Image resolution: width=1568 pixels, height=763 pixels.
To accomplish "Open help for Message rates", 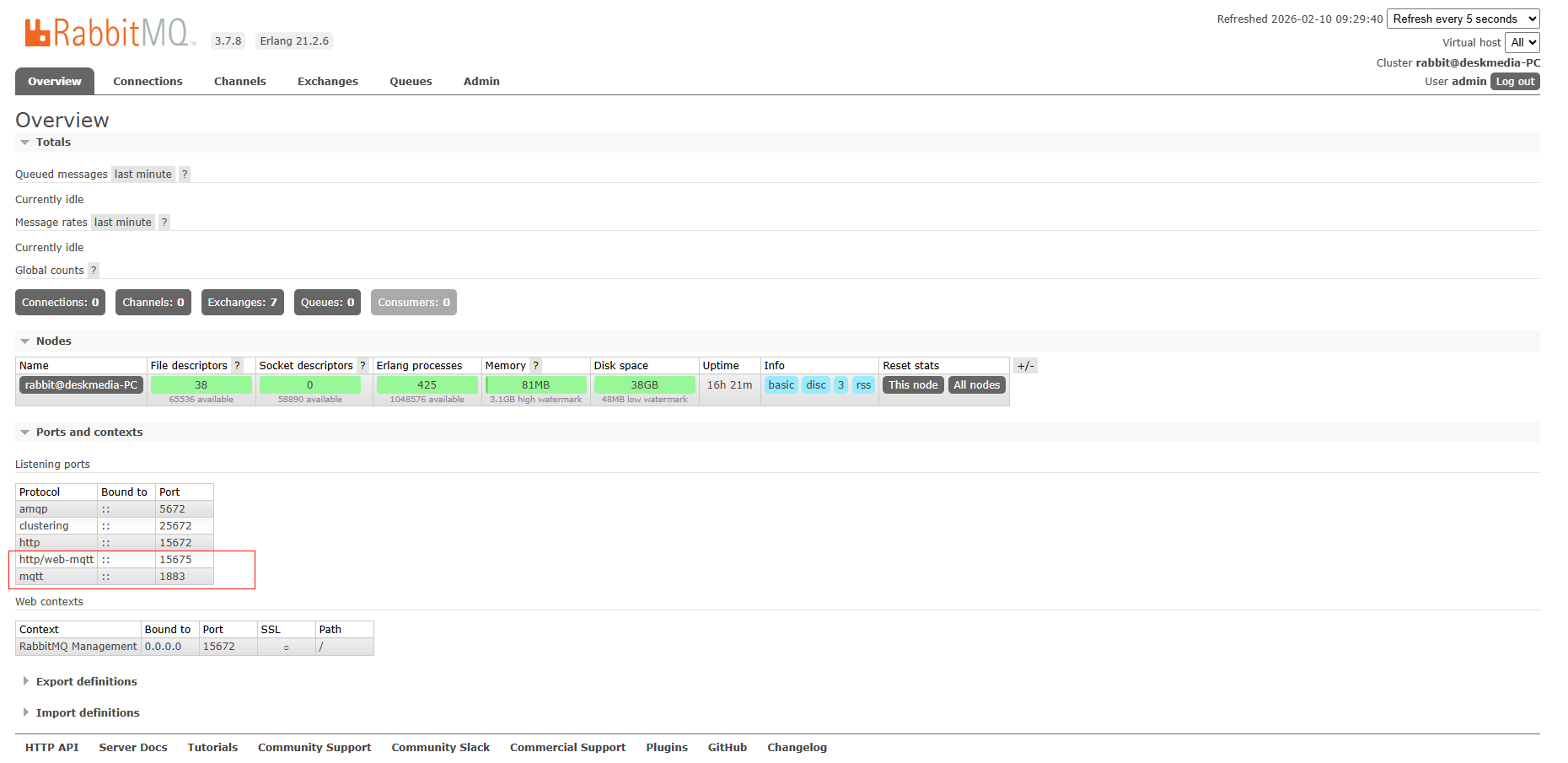I will coord(164,223).
